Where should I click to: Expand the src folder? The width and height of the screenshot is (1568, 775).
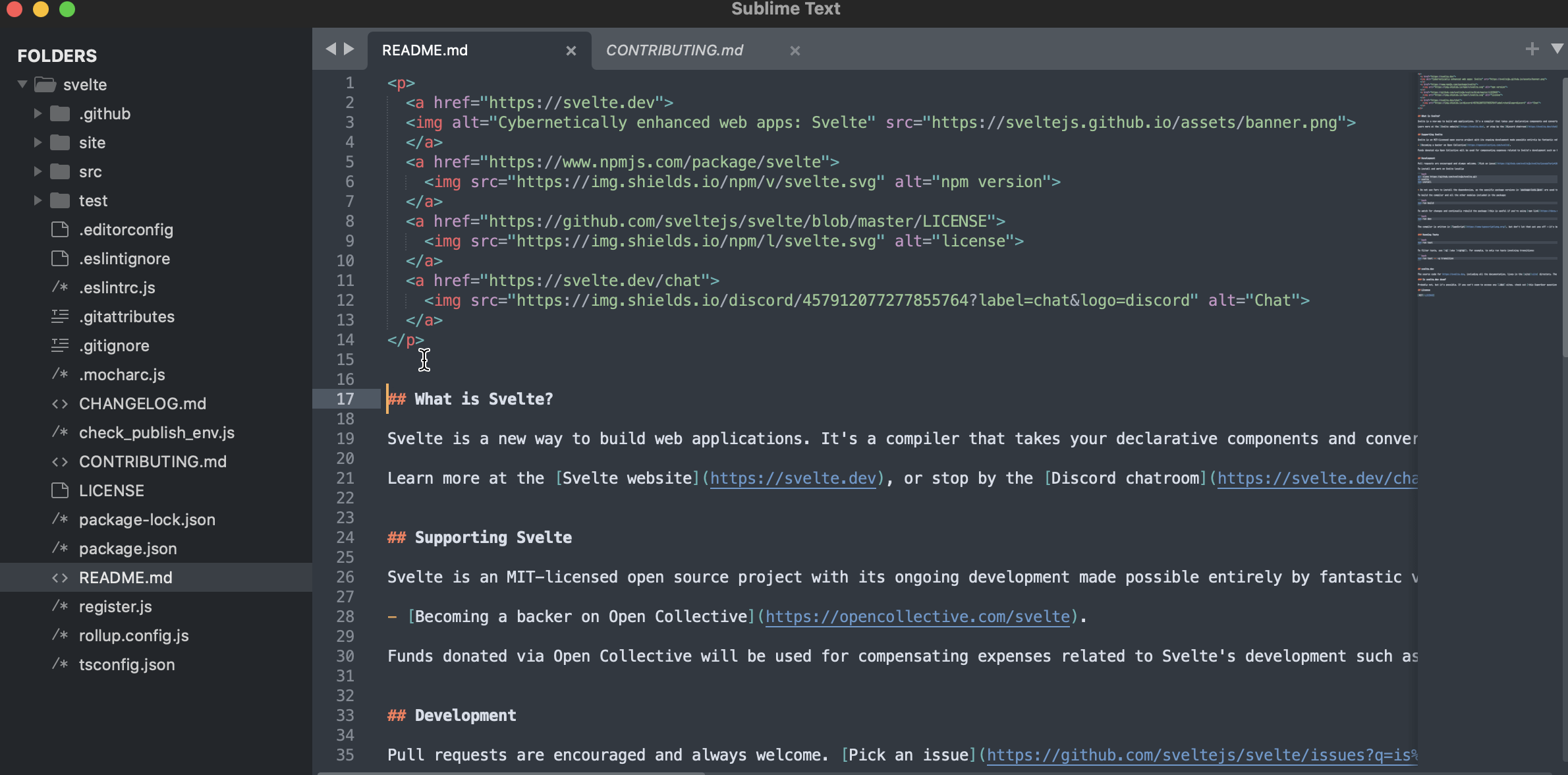click(38, 171)
